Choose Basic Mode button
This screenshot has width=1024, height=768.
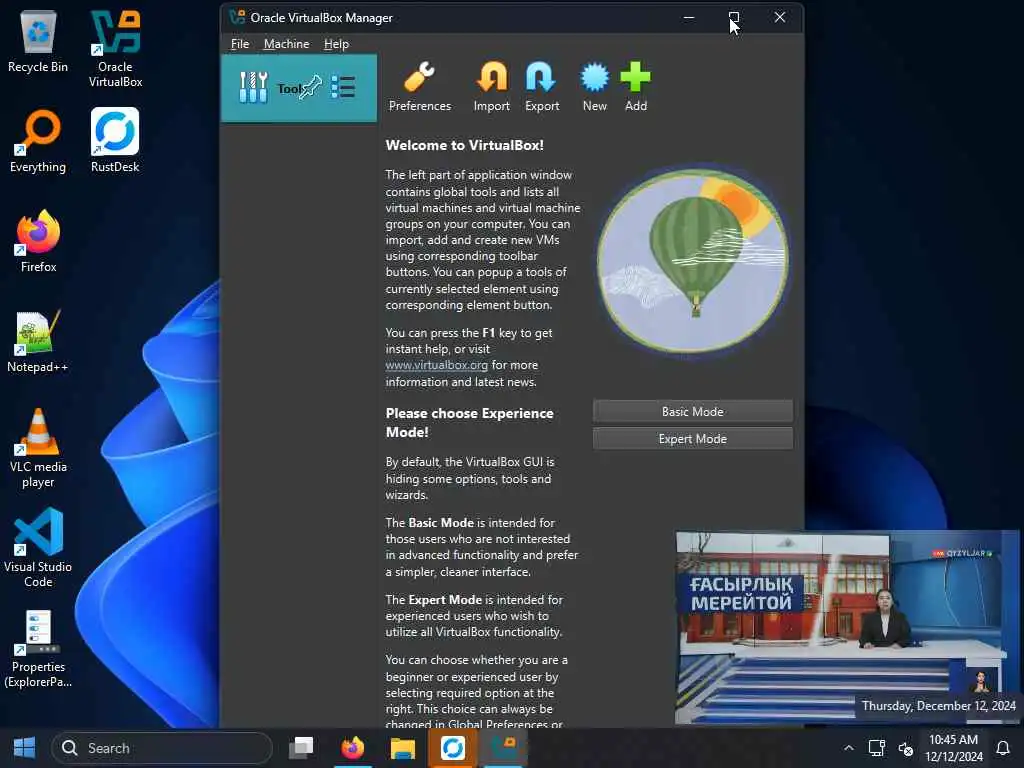pyautogui.click(x=692, y=411)
